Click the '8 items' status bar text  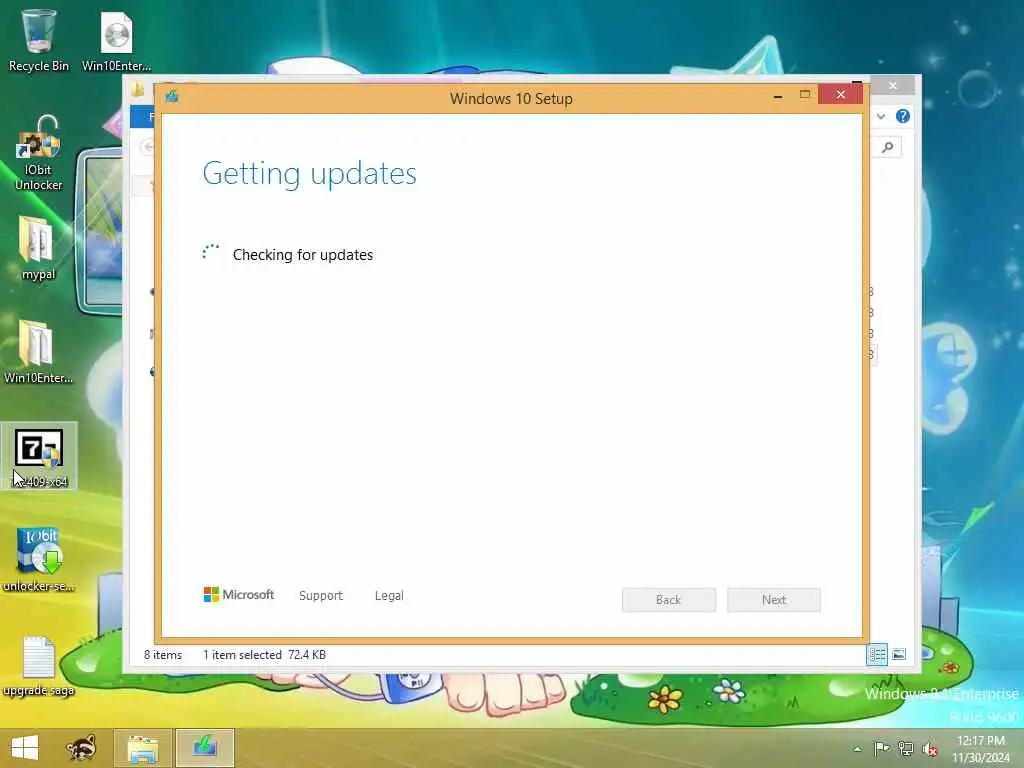pos(163,654)
